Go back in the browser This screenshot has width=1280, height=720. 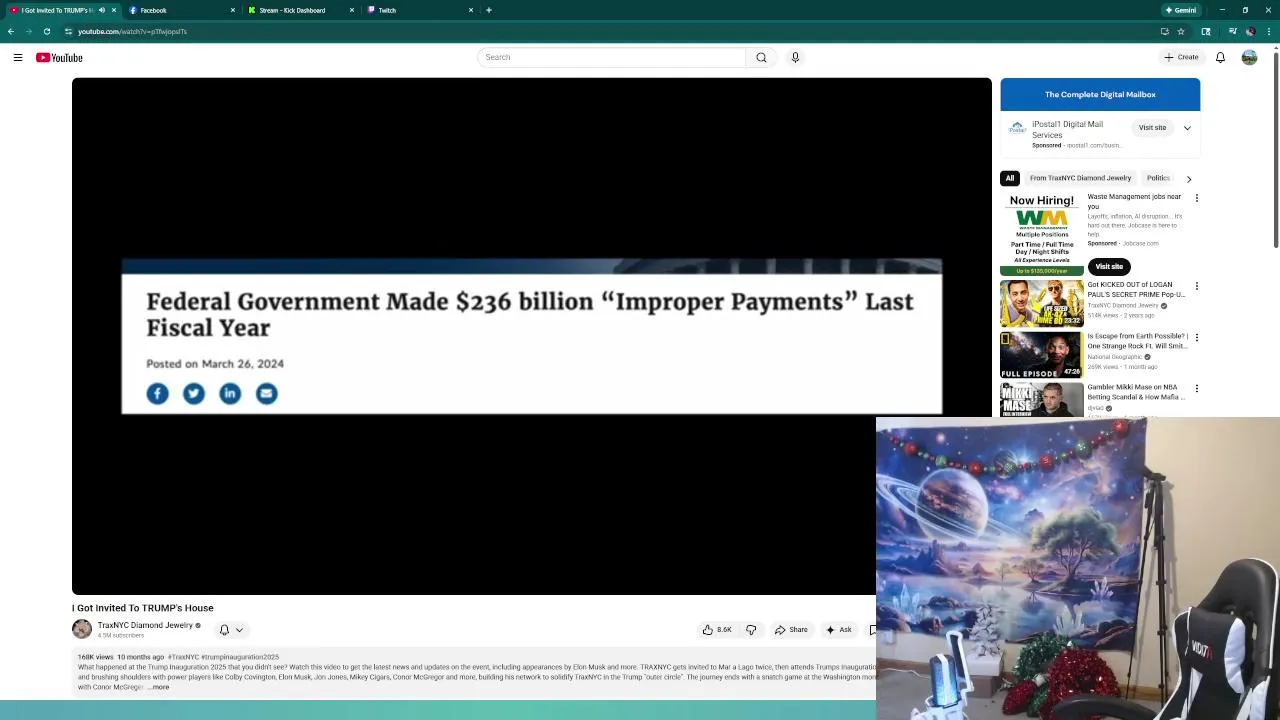(x=11, y=31)
